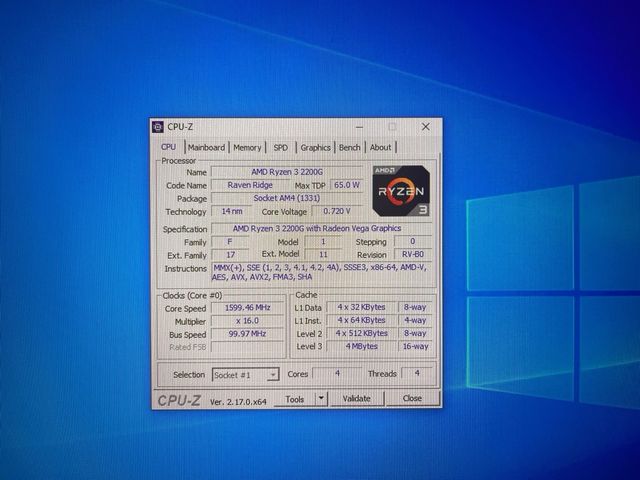Open the Mainboard tab
The width and height of the screenshot is (640, 480).
pos(207,147)
